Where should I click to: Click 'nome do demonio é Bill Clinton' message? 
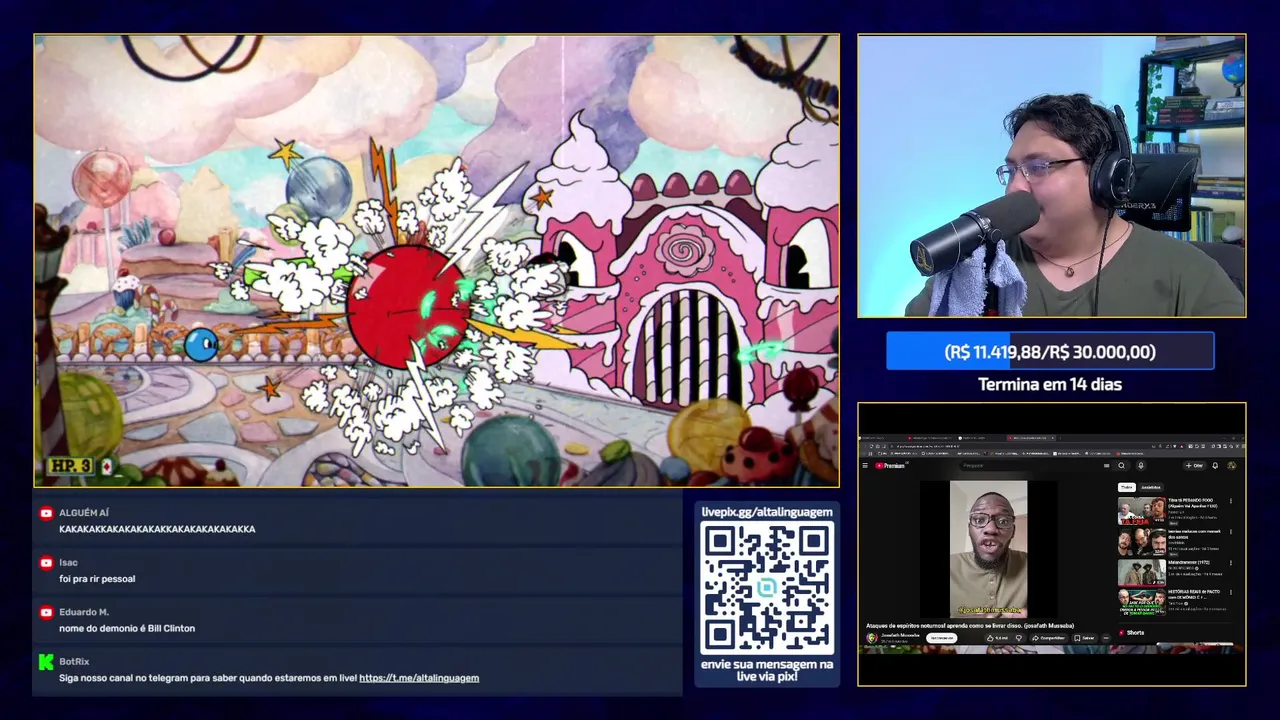[x=127, y=629]
